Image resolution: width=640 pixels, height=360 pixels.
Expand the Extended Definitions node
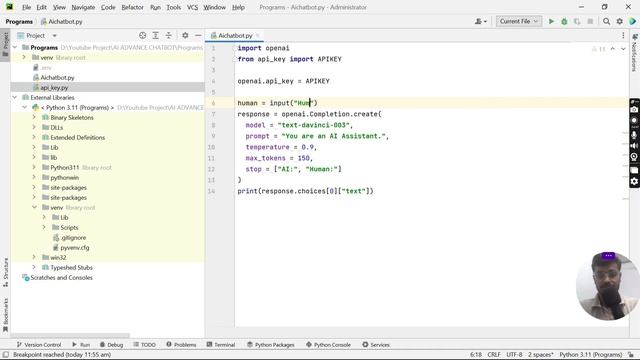[x=34, y=137]
